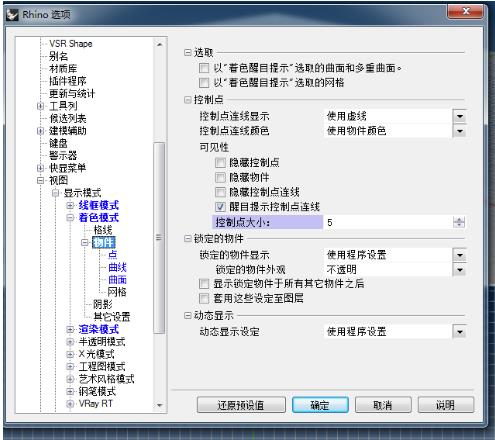Image resolution: width=495 pixels, height=440 pixels.
Task: Collapse the 选取 section
Action: coord(188,52)
